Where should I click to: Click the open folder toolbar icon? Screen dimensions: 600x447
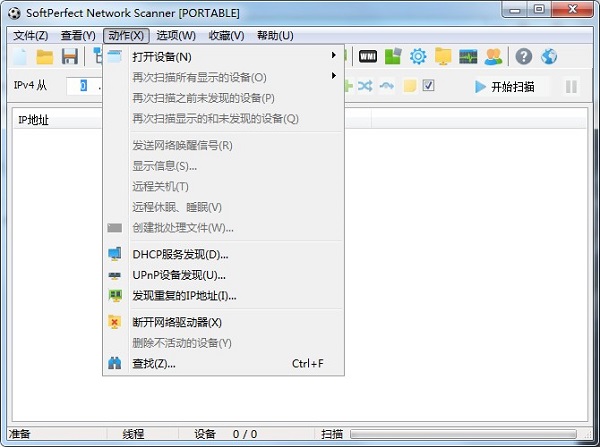point(45,57)
